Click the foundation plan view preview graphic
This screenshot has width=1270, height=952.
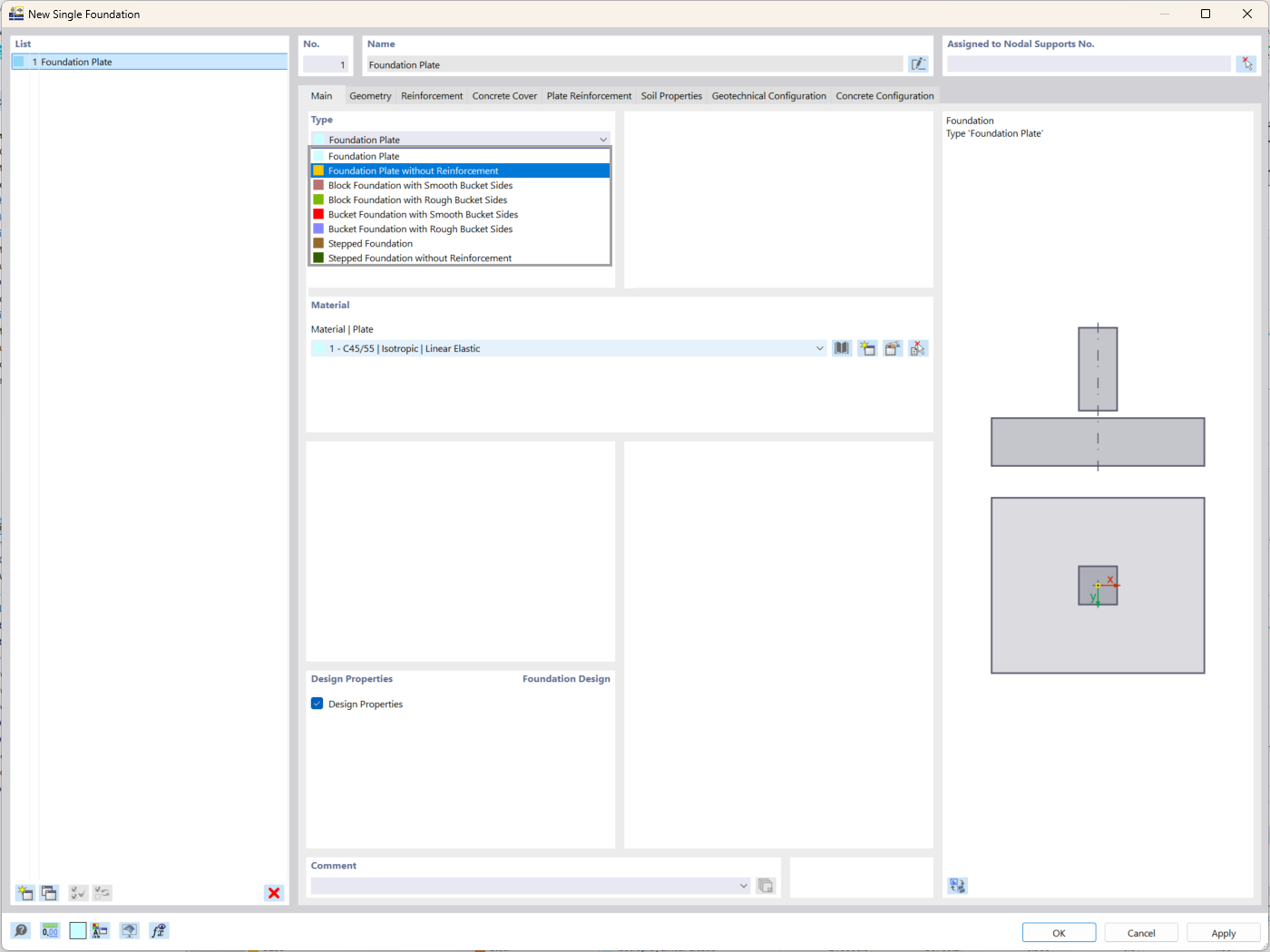1098,586
